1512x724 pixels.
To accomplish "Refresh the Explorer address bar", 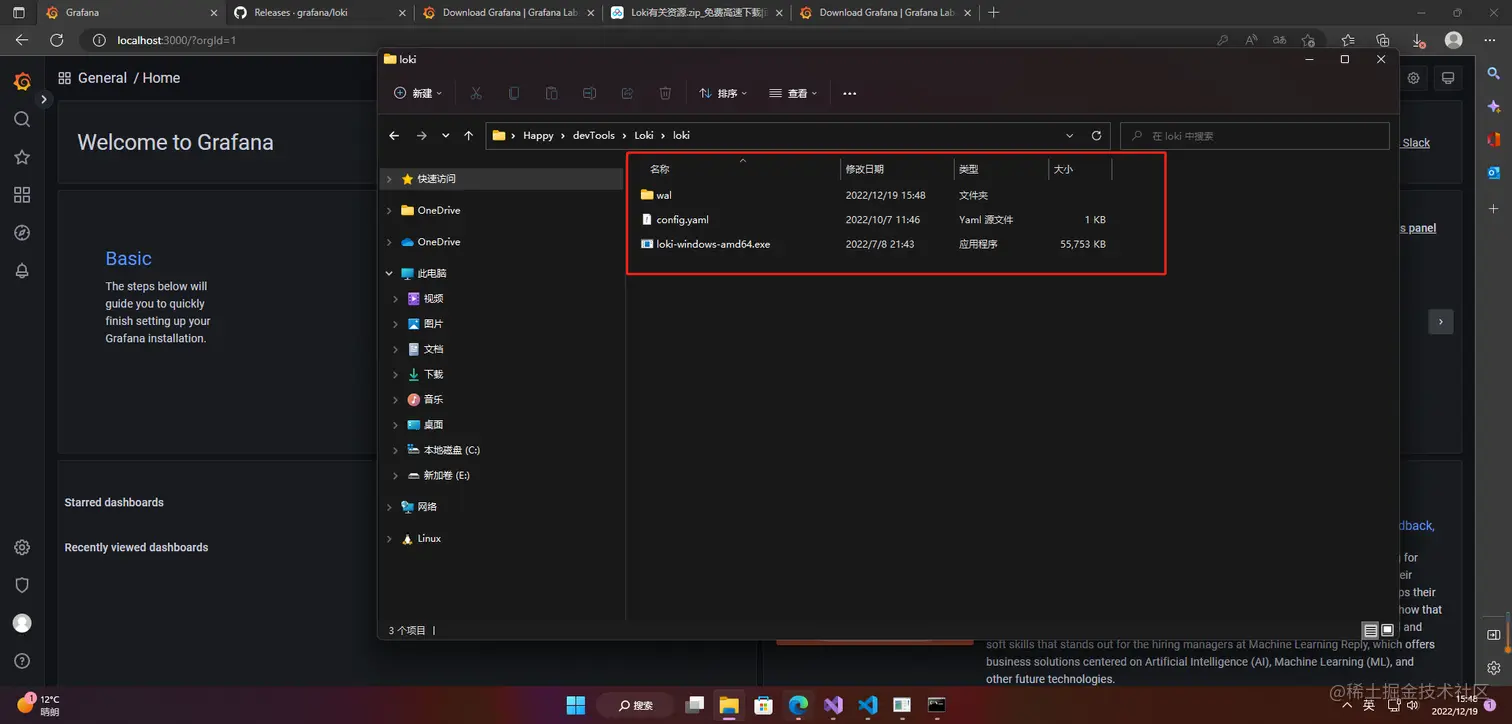I will (x=1097, y=136).
